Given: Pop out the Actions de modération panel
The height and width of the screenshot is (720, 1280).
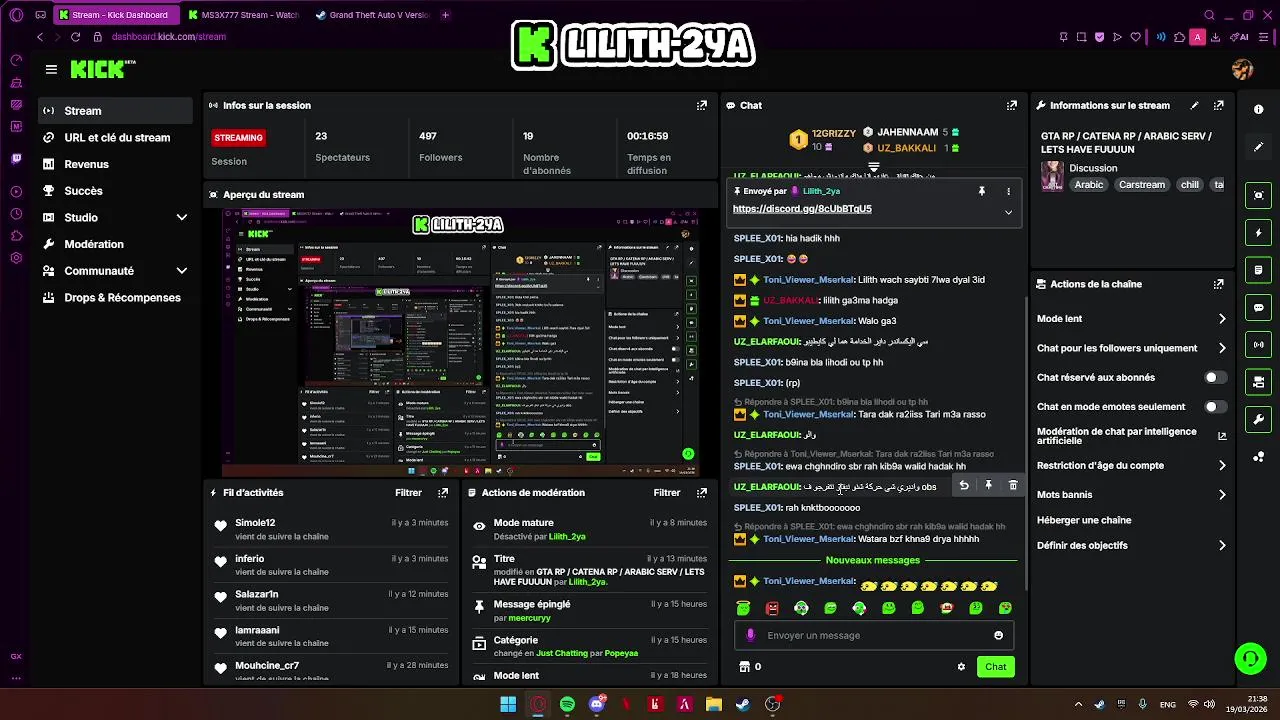Looking at the screenshot, I should click(702, 492).
